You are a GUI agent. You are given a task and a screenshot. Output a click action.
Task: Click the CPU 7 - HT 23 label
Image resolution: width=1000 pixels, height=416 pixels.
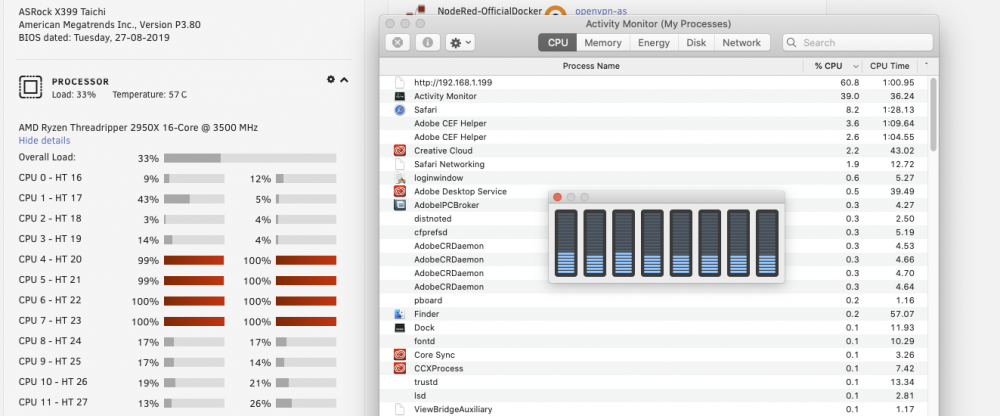pyautogui.click(x=50, y=321)
